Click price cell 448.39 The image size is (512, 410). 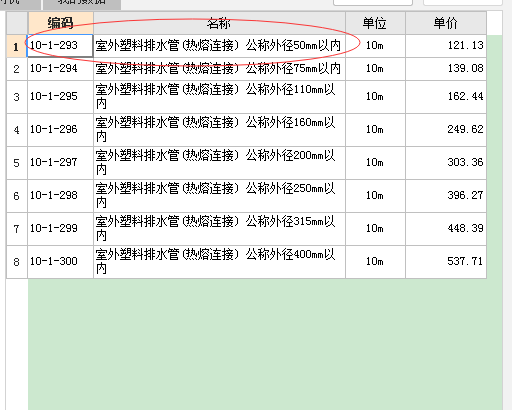(x=446, y=229)
